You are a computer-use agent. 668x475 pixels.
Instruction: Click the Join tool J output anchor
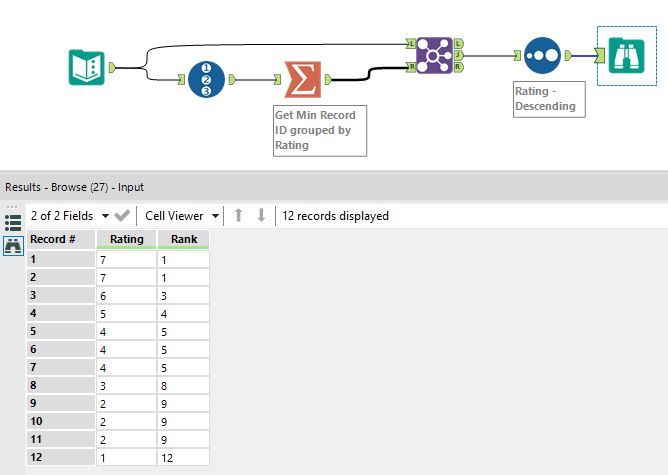pyautogui.click(x=458, y=55)
